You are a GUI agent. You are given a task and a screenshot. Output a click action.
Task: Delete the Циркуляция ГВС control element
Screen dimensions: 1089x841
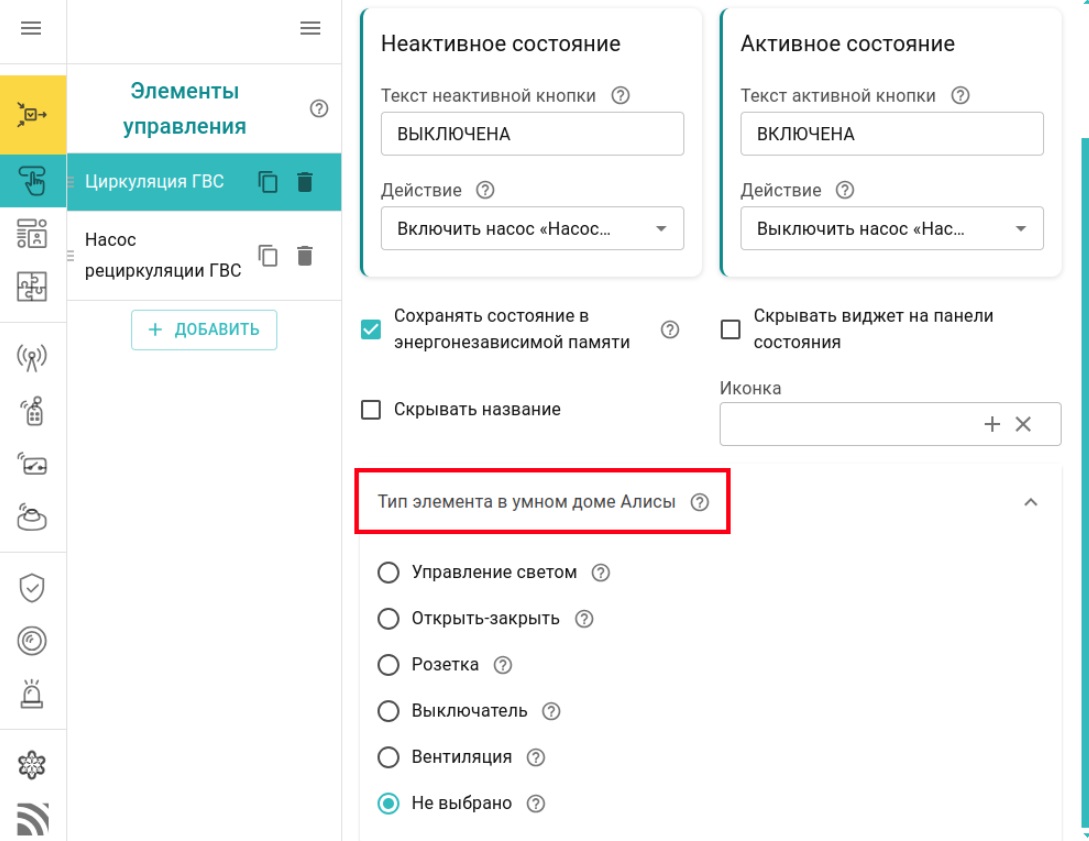[x=305, y=182]
